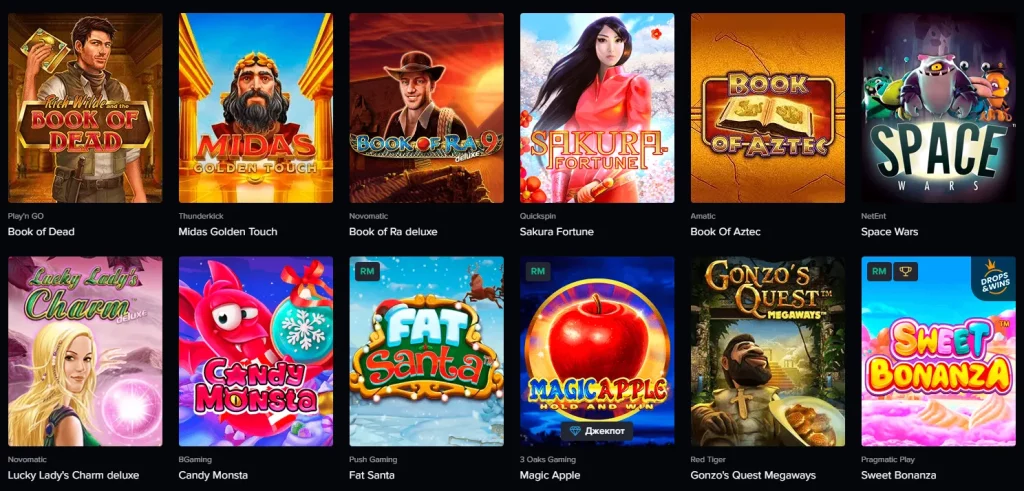Click the Push Gaming provider label
Viewport: 1024px width, 491px height.
pos(373,460)
